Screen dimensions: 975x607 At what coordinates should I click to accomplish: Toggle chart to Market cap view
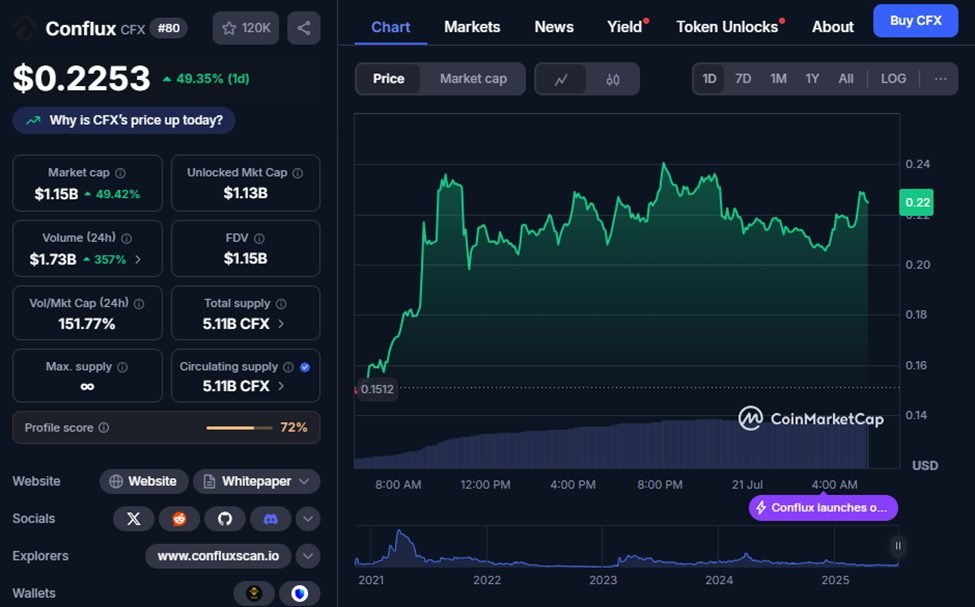tap(473, 79)
